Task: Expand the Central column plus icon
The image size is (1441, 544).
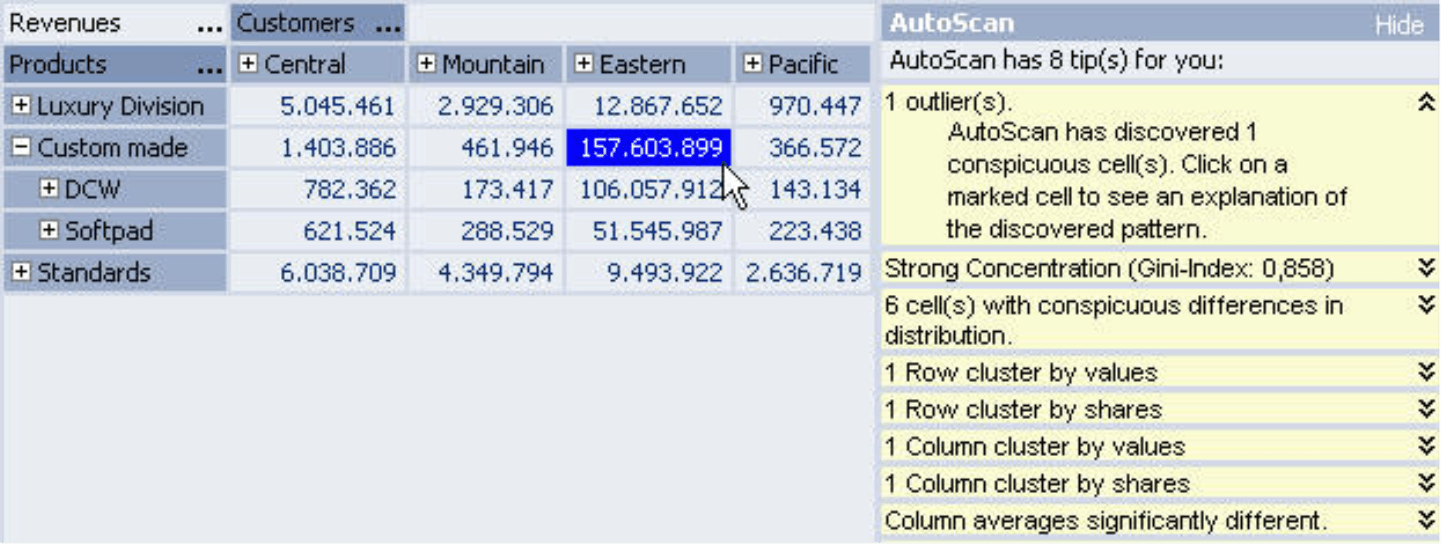Action: [x=248, y=65]
